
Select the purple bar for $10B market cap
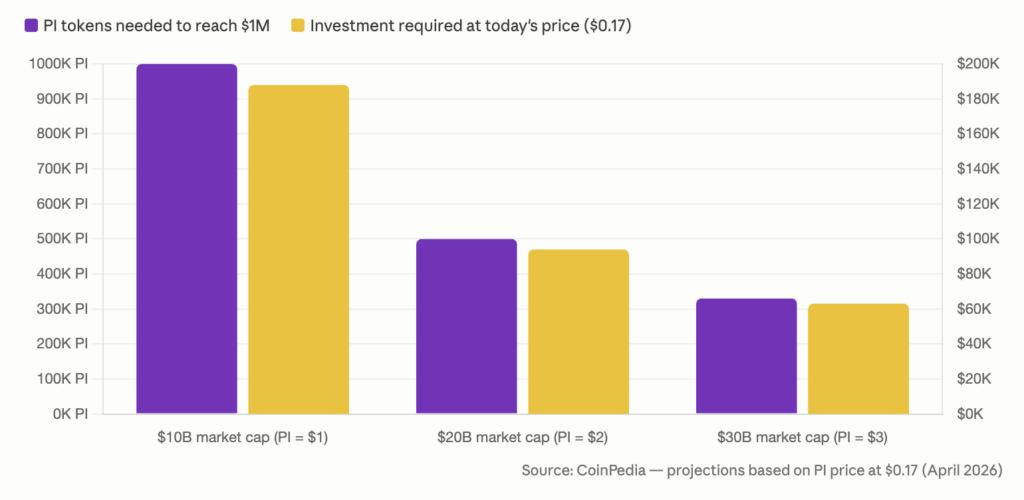186,238
